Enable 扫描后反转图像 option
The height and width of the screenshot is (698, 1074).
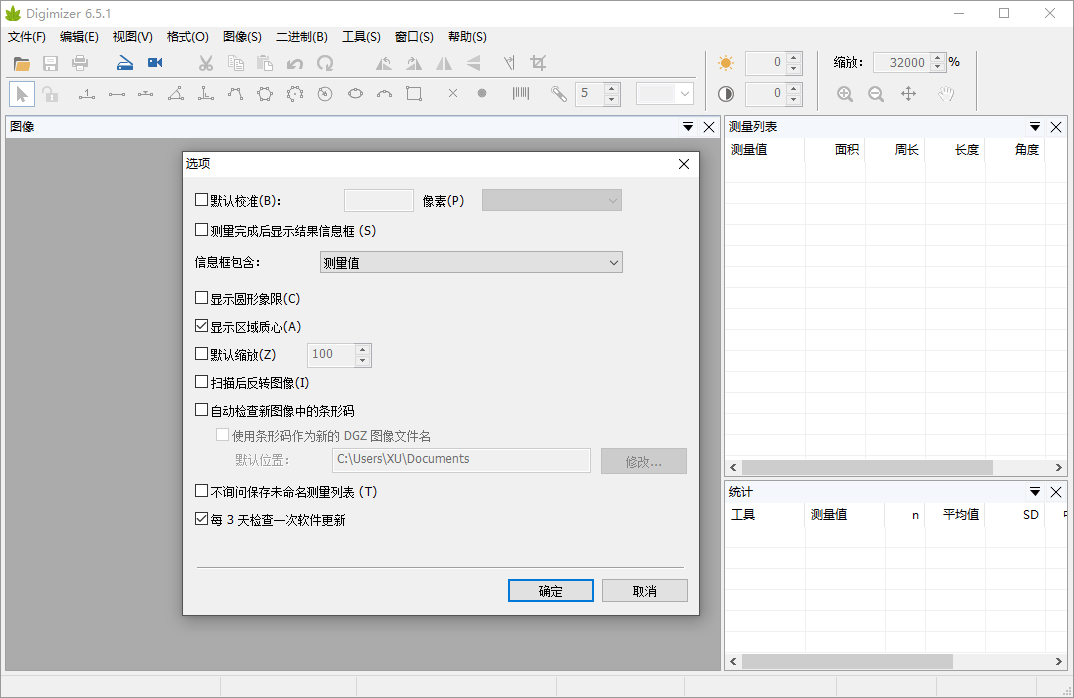point(199,381)
